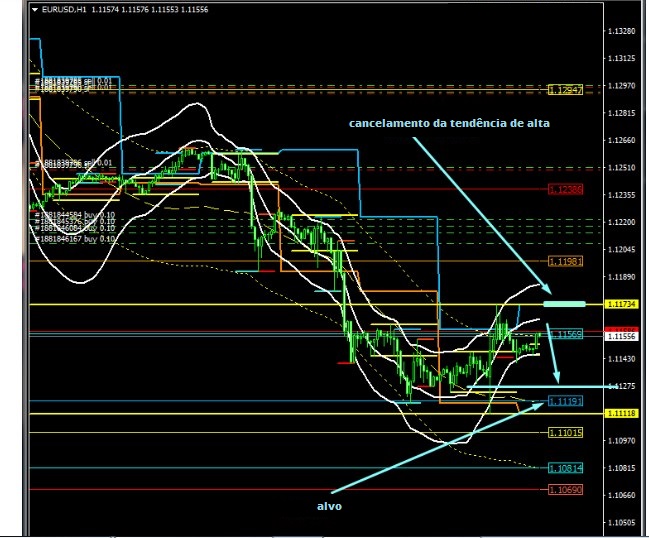Click the blue 1.11191 price label
The image size is (649, 538).
(x=565, y=402)
